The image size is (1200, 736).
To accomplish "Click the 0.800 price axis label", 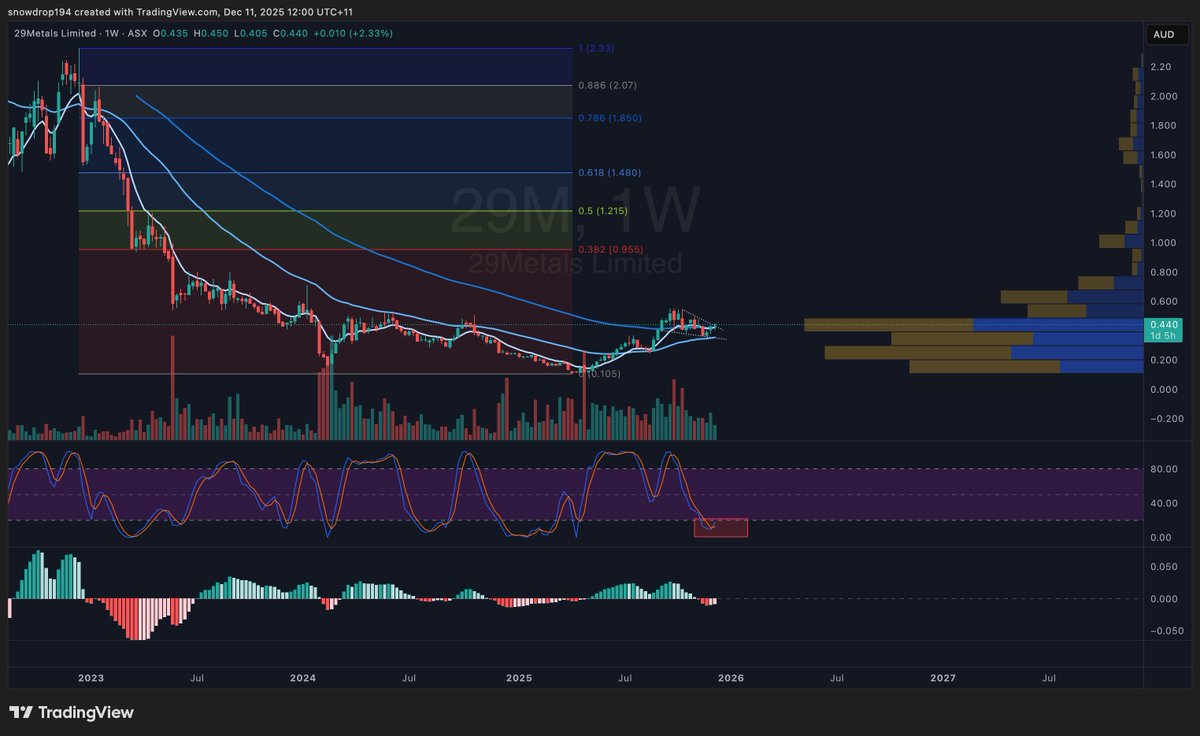I will click(x=1163, y=272).
